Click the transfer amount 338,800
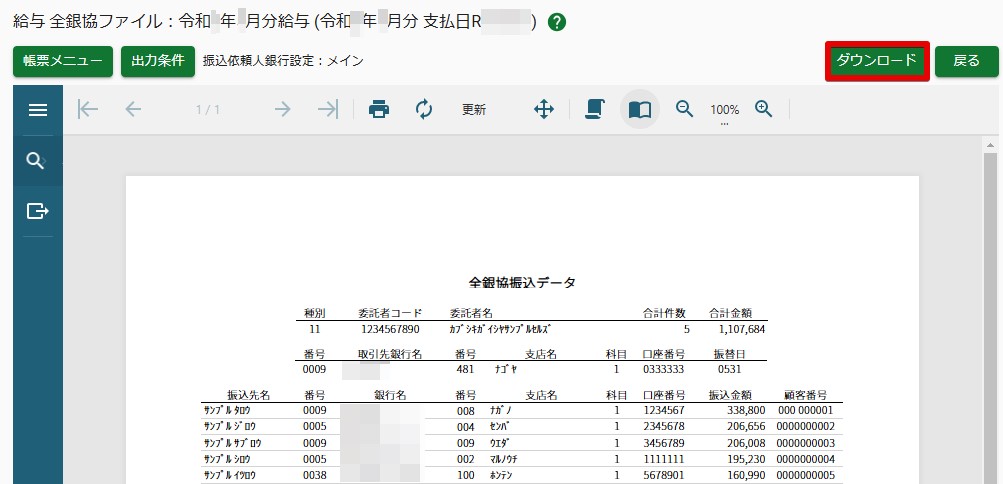The image size is (1003, 484). coord(745,410)
